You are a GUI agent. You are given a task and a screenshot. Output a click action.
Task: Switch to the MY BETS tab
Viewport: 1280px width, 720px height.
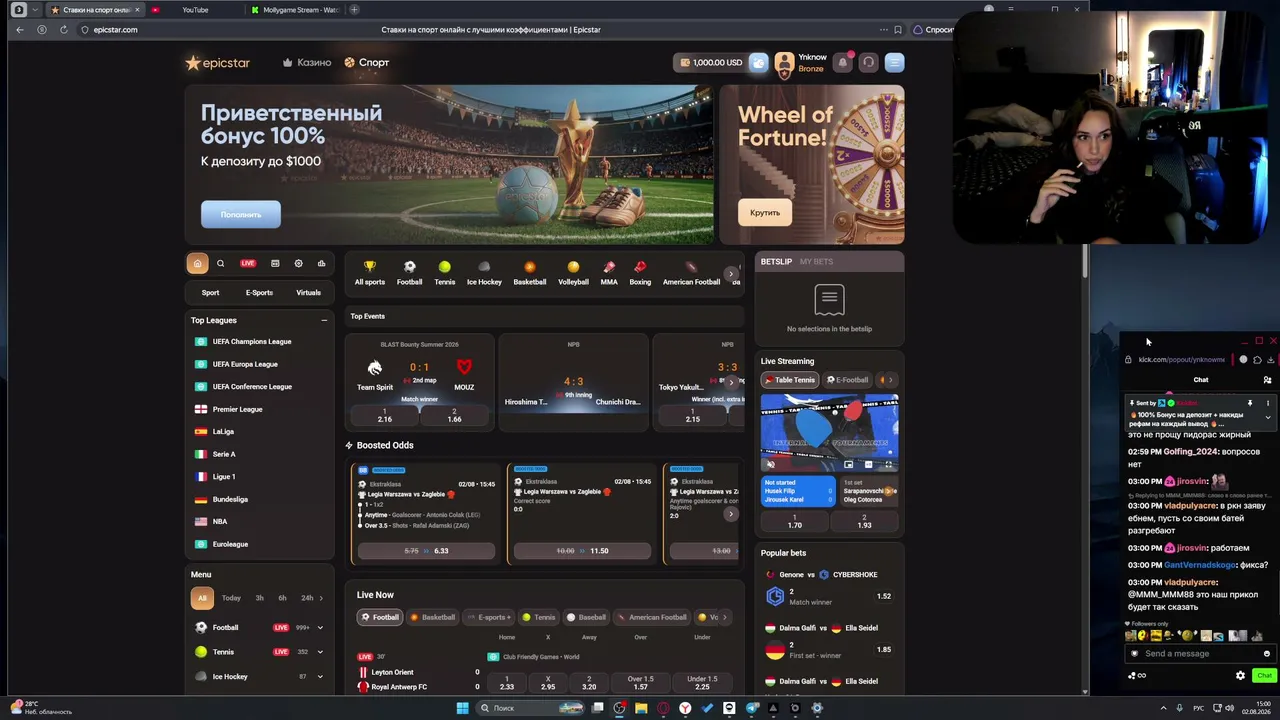tap(816, 262)
